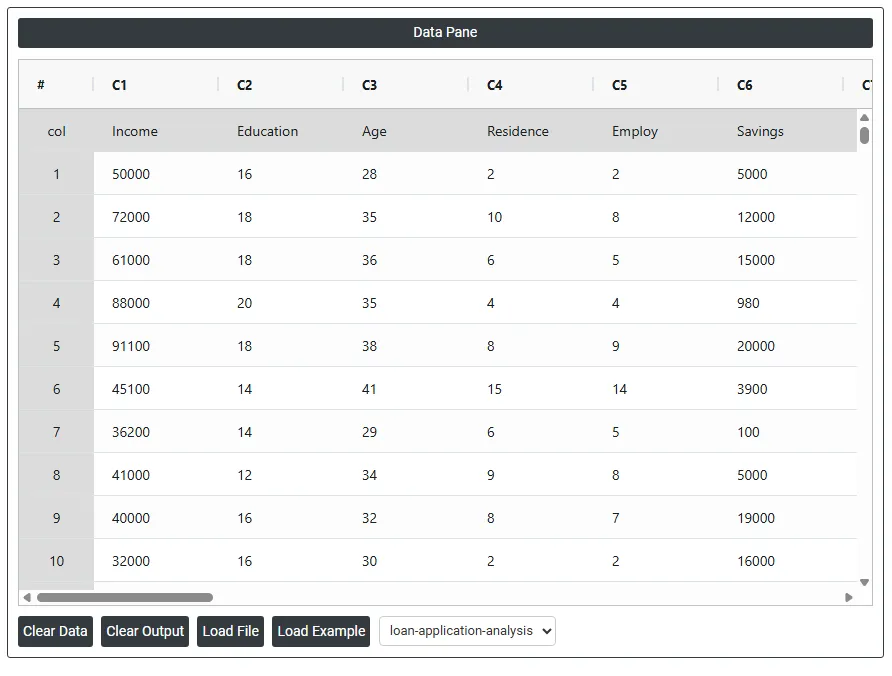The image size is (892, 676).
Task: Click the Age cell 38
Action: [406, 346]
